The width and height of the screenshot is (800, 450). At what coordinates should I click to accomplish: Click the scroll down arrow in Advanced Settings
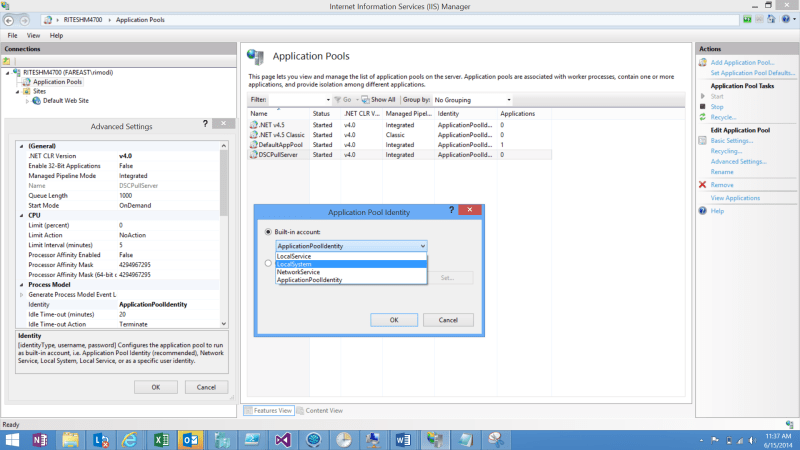click(223, 323)
